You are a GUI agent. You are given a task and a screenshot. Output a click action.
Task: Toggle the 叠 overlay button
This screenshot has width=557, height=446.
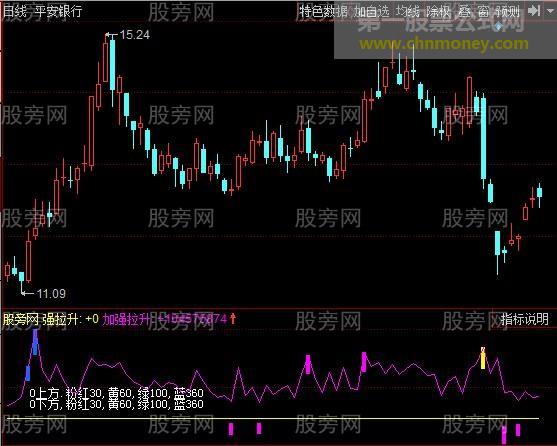[464, 12]
